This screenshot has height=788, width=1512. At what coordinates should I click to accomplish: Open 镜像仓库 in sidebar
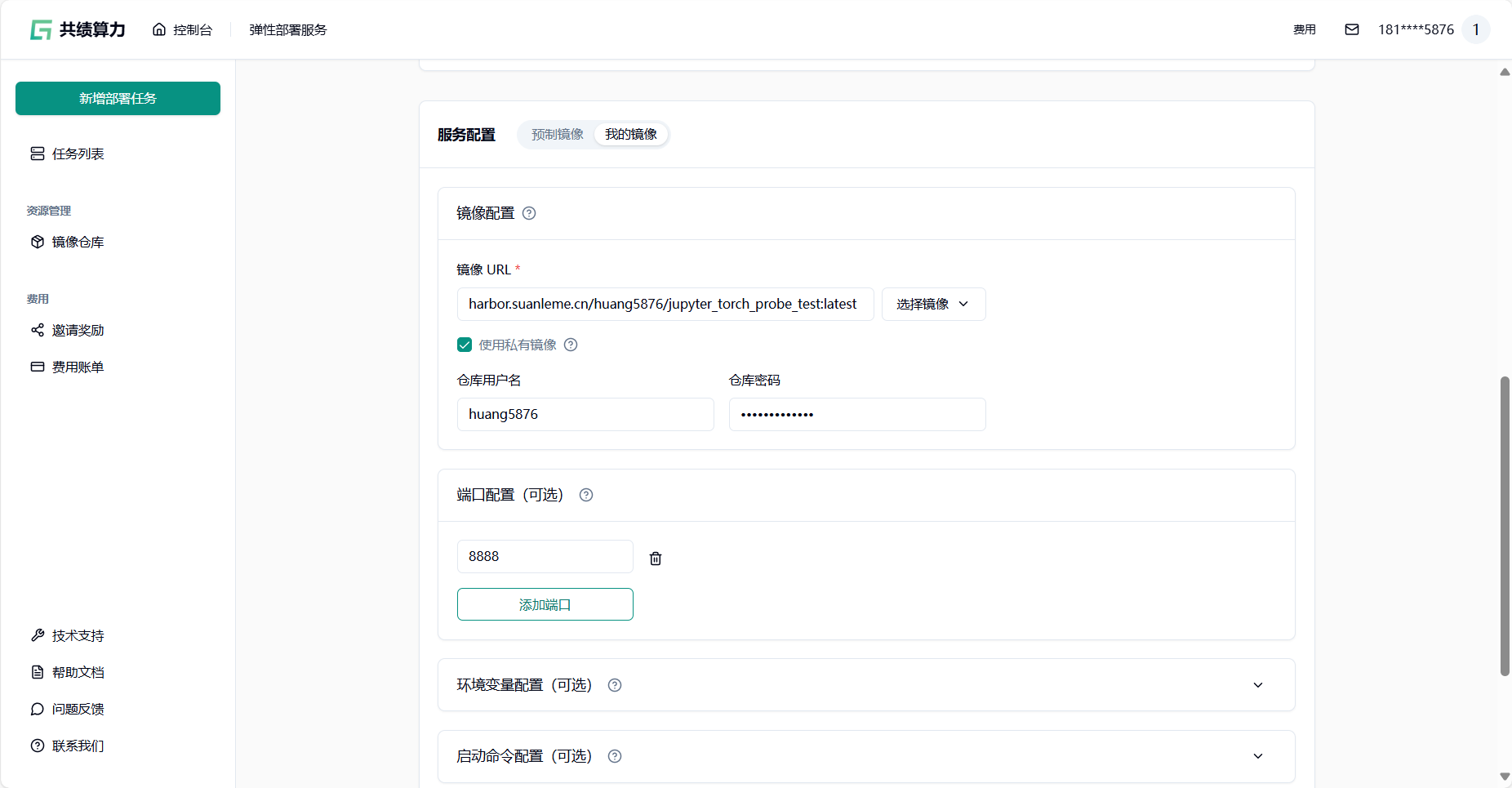[78, 243]
